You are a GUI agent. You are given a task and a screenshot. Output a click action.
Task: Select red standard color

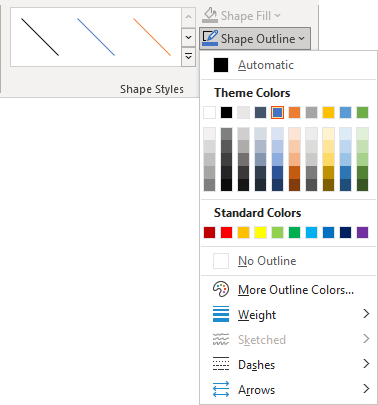click(x=226, y=232)
